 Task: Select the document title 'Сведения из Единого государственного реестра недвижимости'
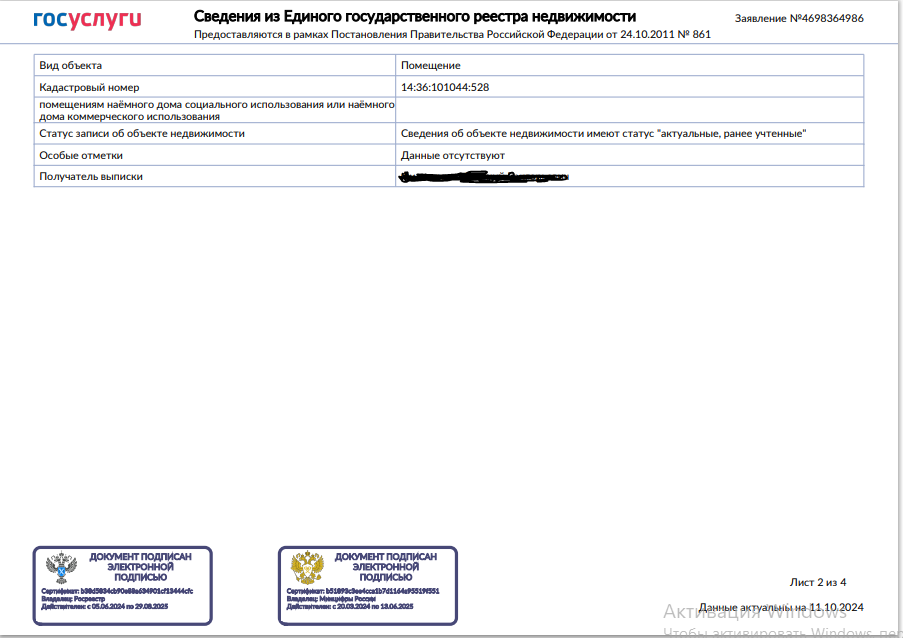[x=415, y=16]
